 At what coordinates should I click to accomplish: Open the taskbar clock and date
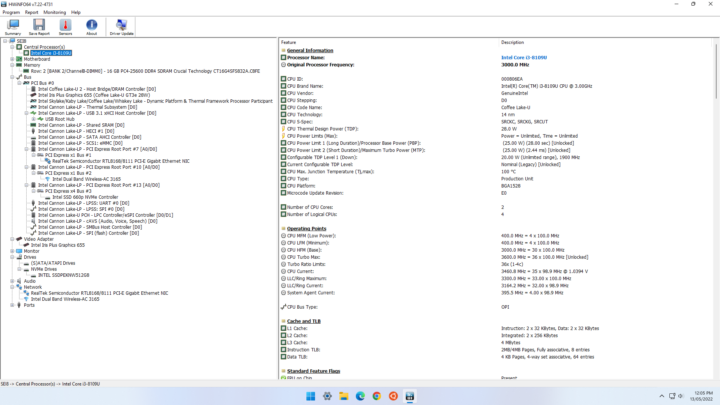point(703,396)
